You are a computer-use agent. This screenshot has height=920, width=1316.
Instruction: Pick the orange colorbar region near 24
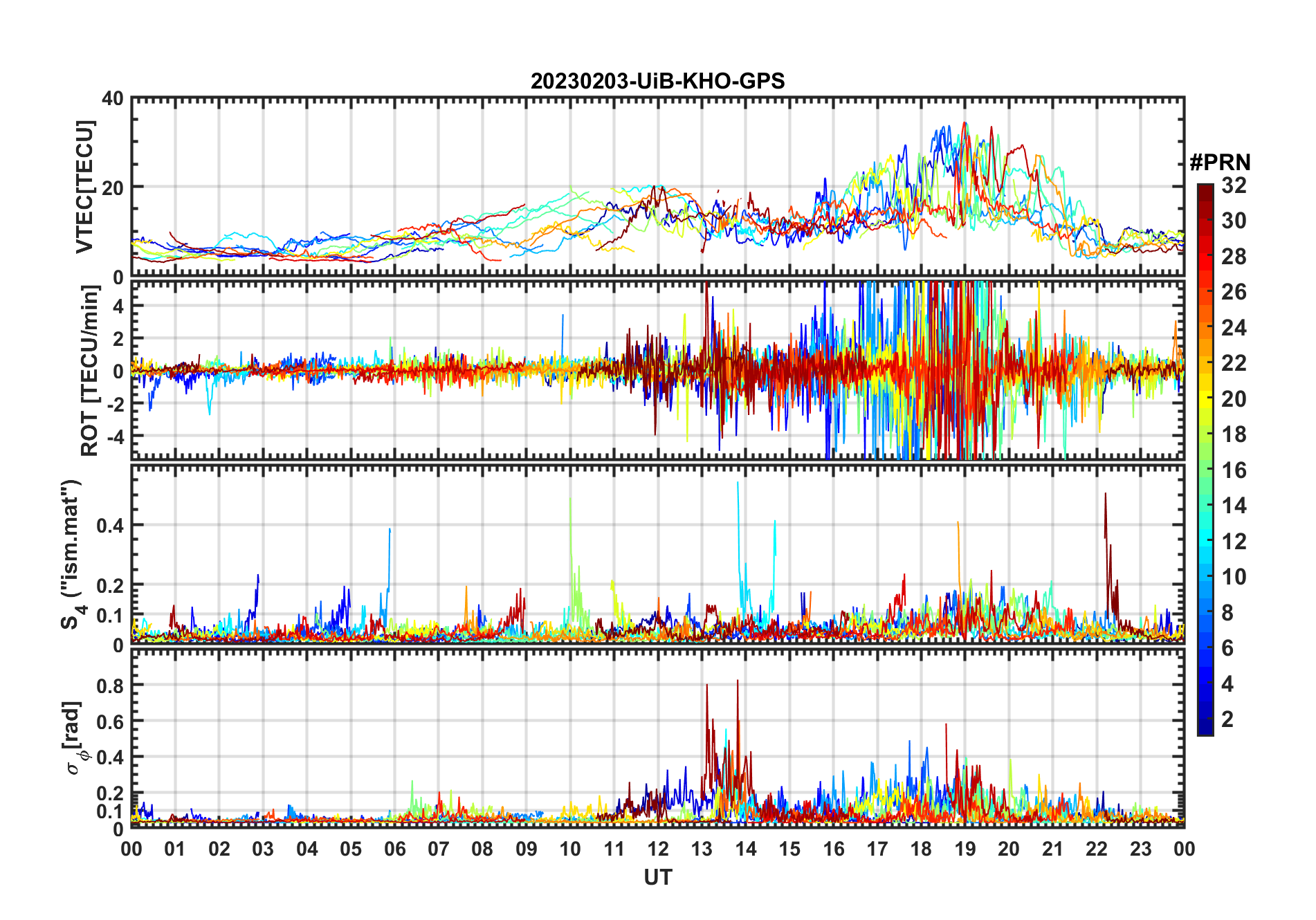click(x=1205, y=327)
